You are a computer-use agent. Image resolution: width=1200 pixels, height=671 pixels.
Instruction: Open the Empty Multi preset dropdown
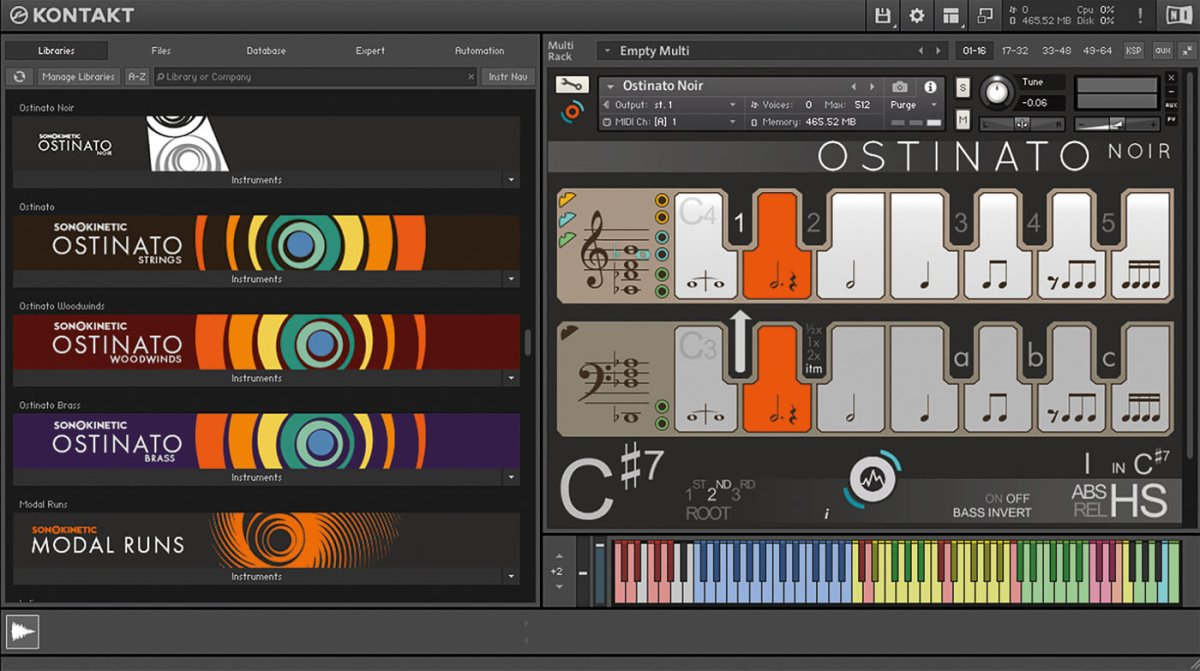tap(606, 51)
